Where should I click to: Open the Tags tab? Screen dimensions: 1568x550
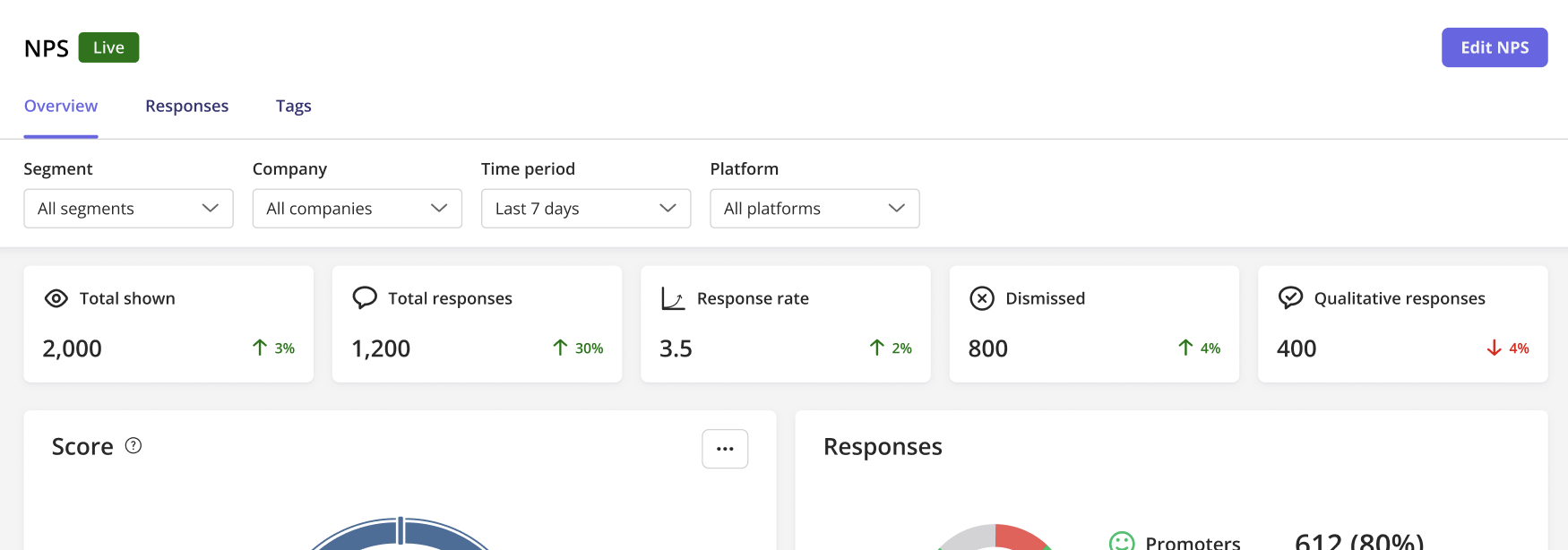[294, 106]
